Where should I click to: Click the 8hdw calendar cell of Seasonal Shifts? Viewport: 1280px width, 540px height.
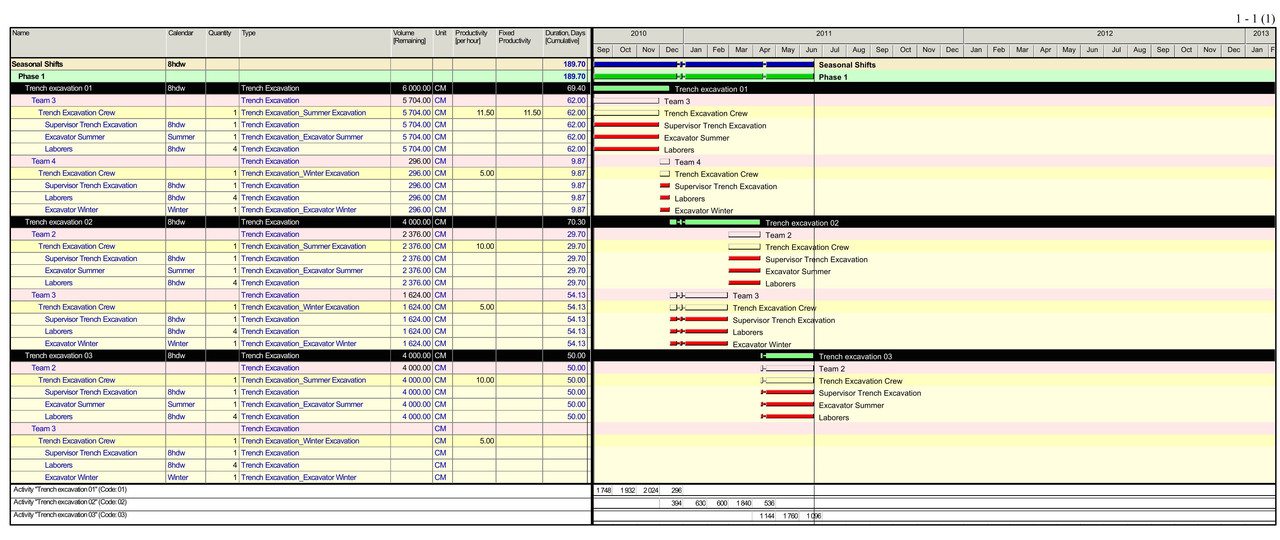186,64
